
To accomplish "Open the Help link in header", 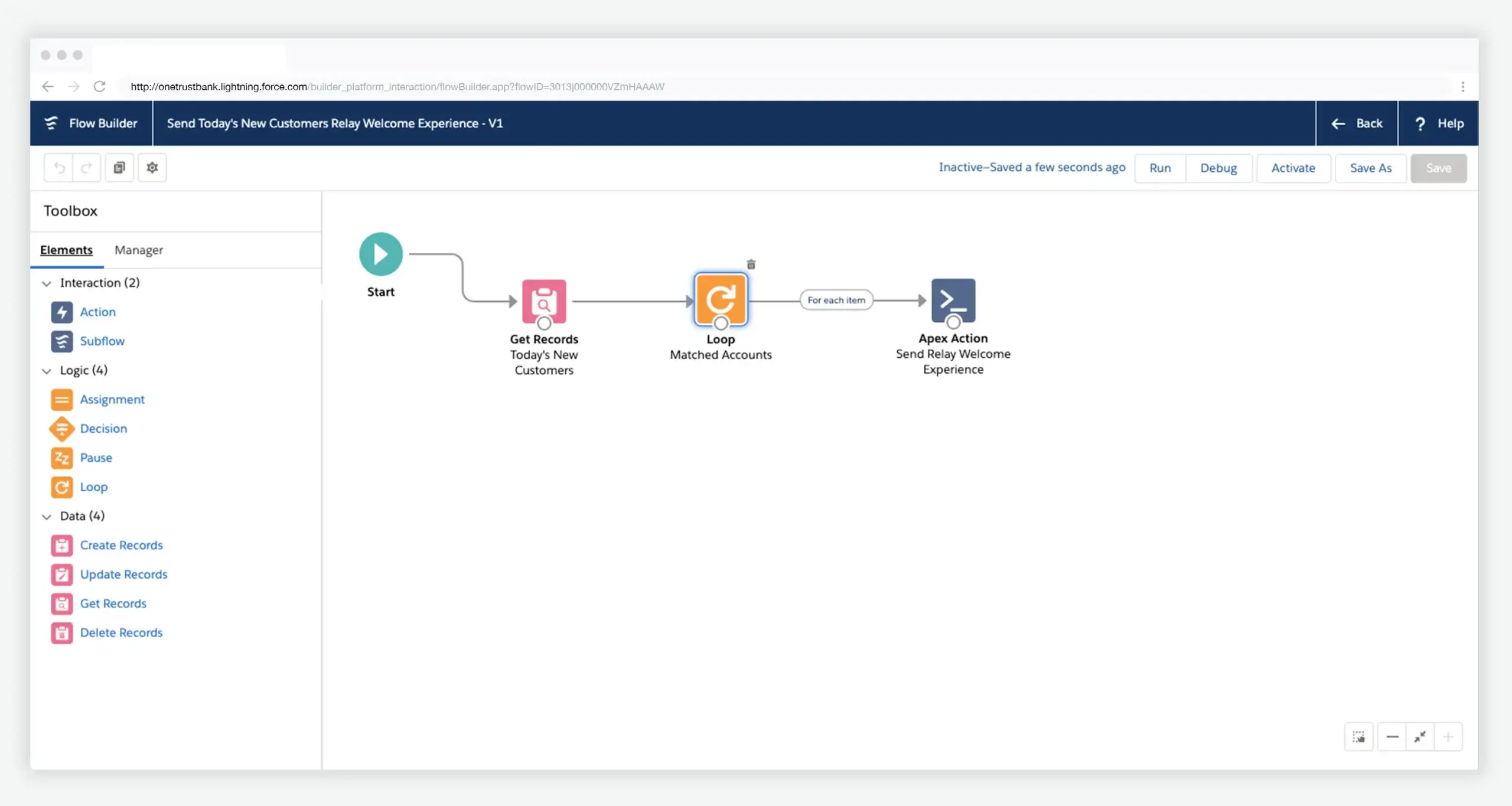I will point(1439,123).
